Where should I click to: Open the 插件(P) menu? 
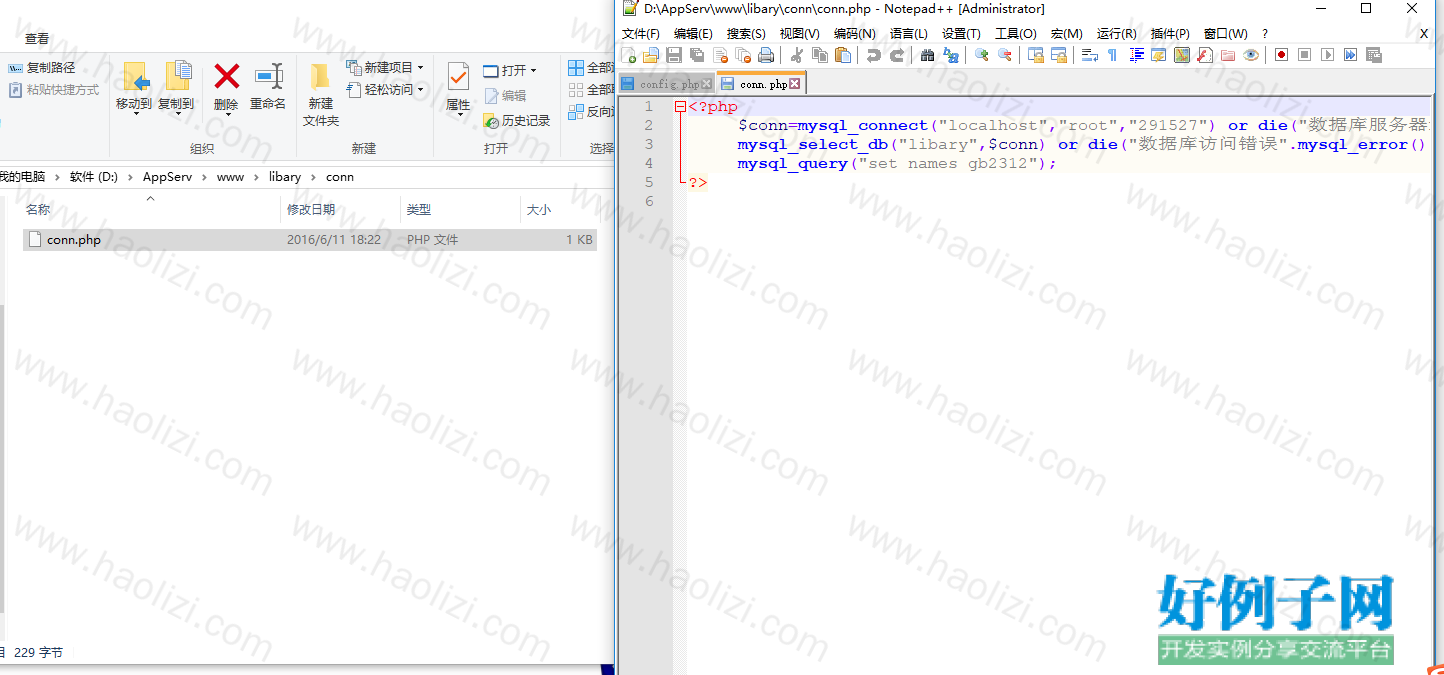[1170, 33]
